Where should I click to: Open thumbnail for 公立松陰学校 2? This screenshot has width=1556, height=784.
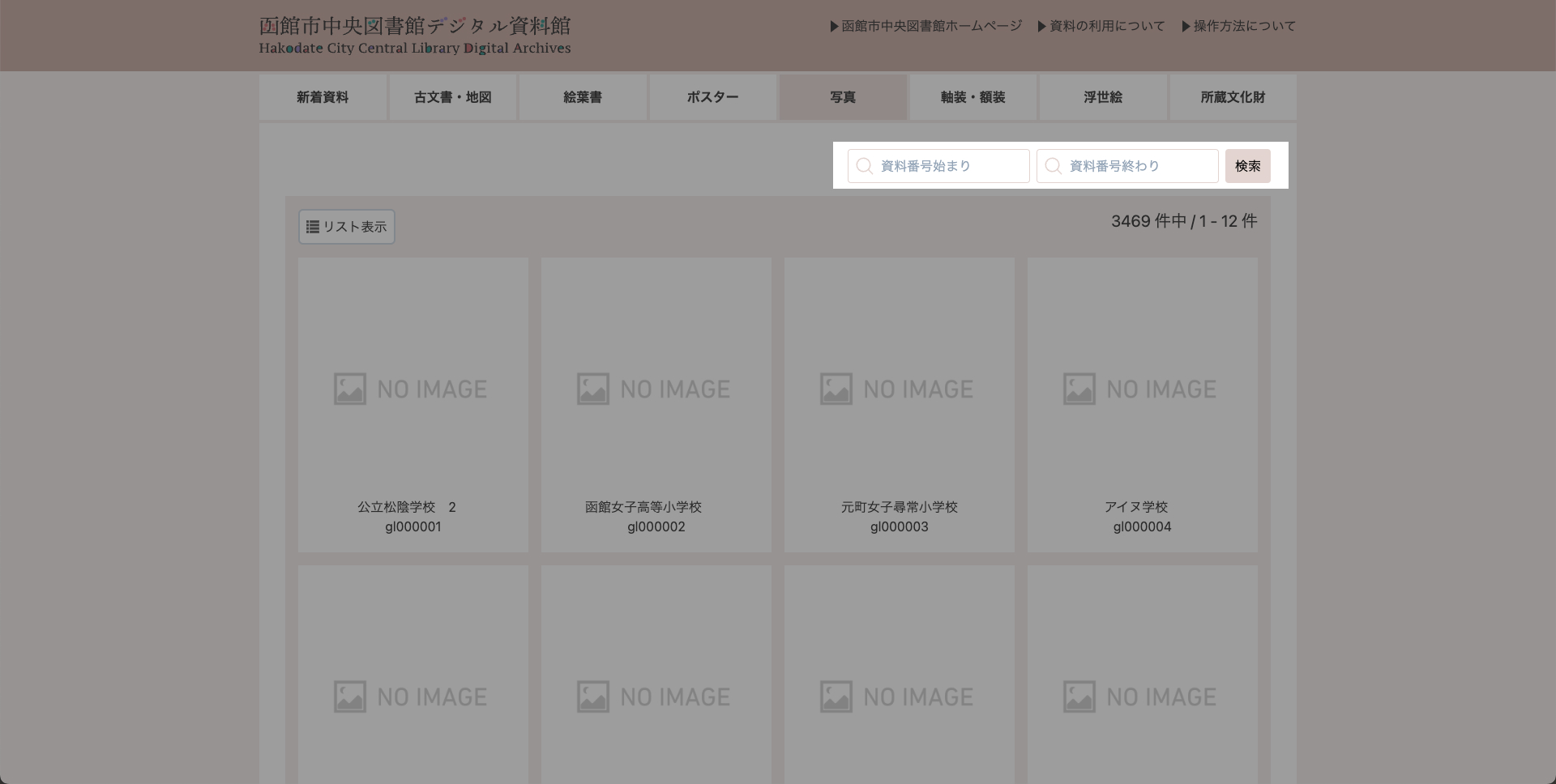pyautogui.click(x=413, y=389)
